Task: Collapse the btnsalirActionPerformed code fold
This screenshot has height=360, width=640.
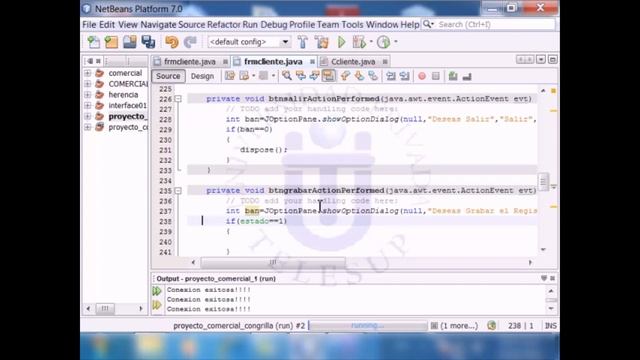Action: coord(178,99)
